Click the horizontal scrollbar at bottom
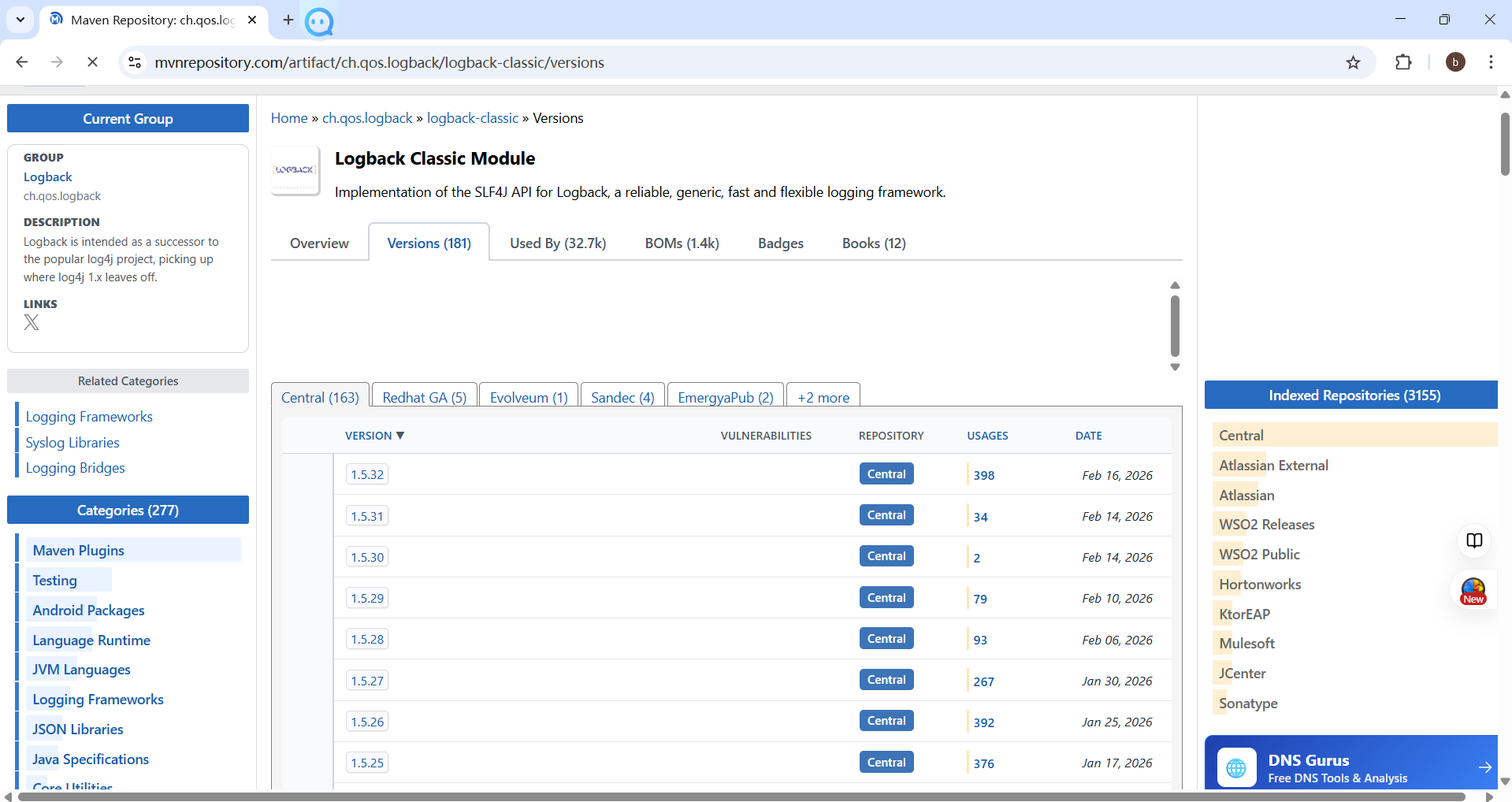Viewport: 1512px width, 802px height. (741, 796)
